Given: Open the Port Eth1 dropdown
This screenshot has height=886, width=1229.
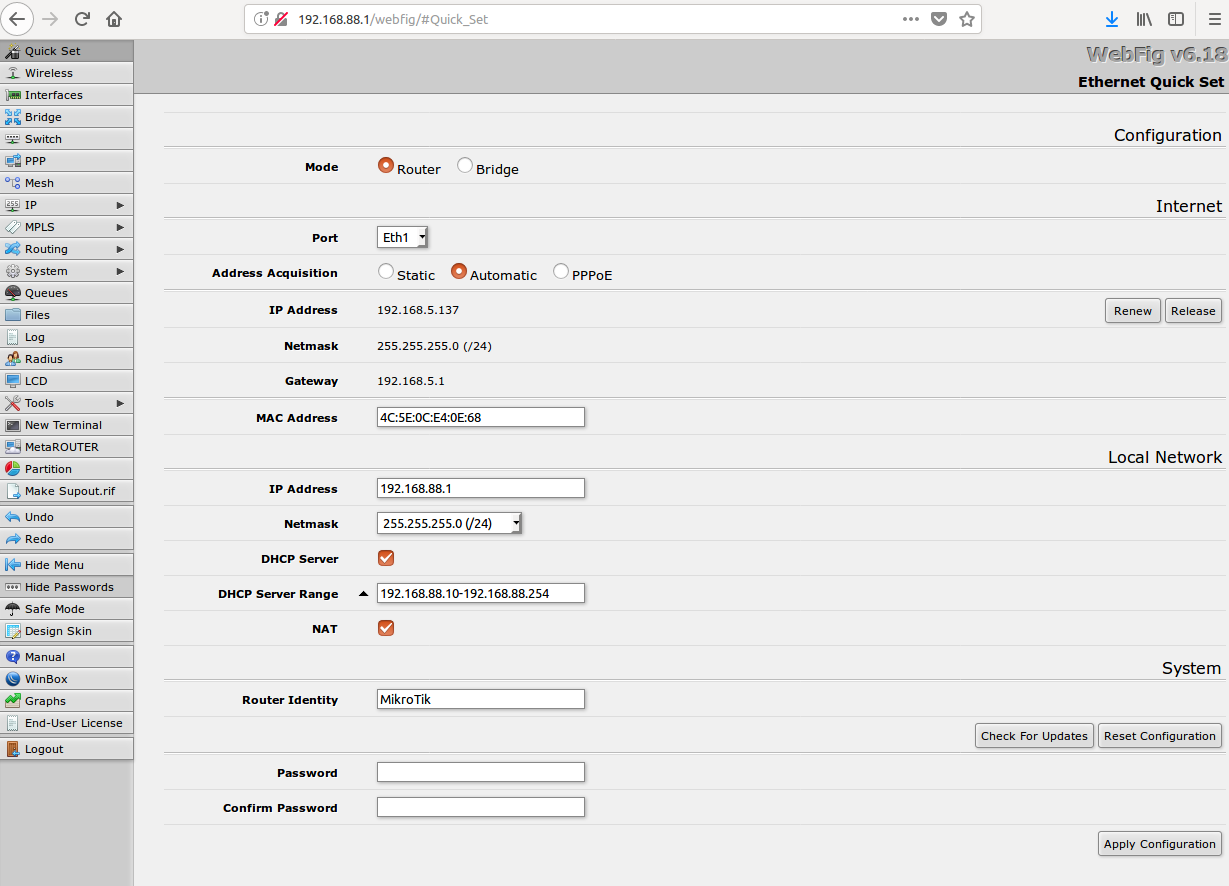Looking at the screenshot, I should click(403, 237).
